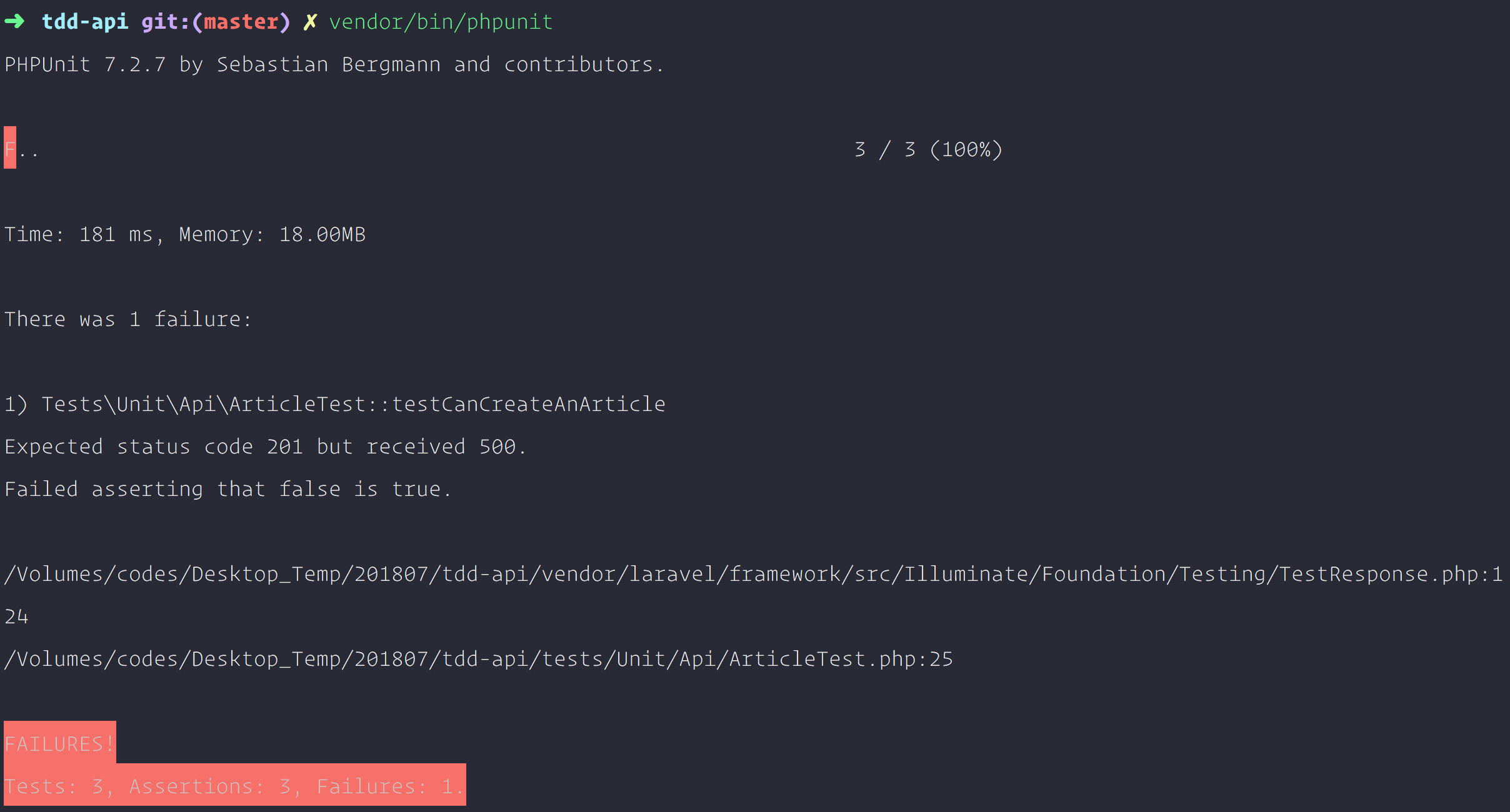Click the master branch name in prompt
The height and width of the screenshot is (812, 1510).
[x=241, y=22]
